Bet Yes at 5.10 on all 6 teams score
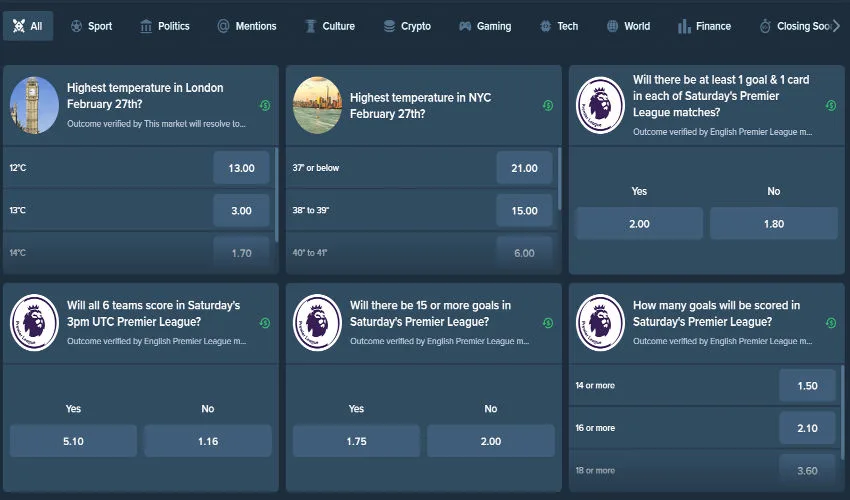Screen dimensions: 850x500 pyautogui.click(x=73, y=441)
